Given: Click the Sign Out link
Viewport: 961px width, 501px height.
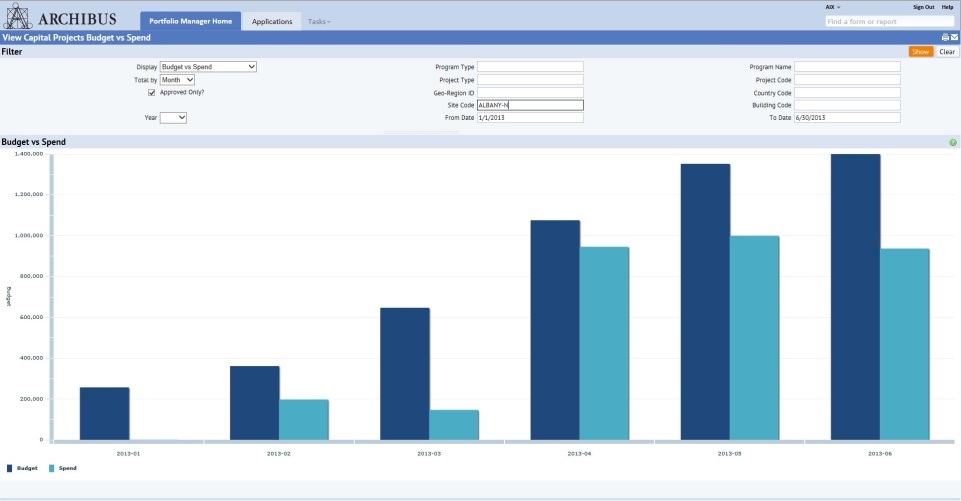Looking at the screenshot, I should pos(924,7).
